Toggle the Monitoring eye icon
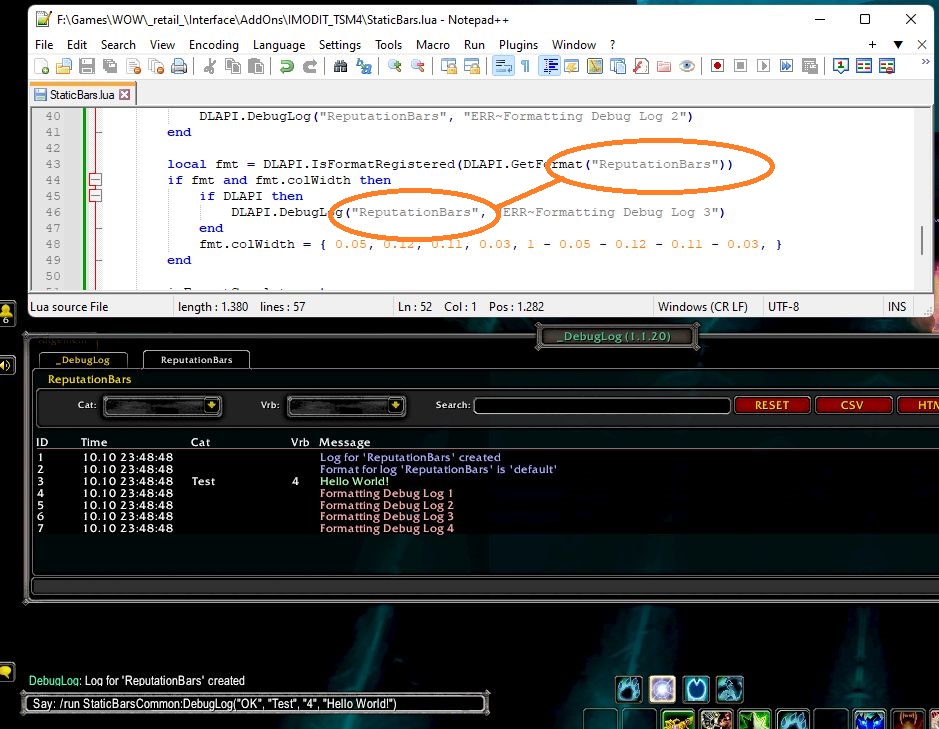The width and height of the screenshot is (939, 729). 687,66
